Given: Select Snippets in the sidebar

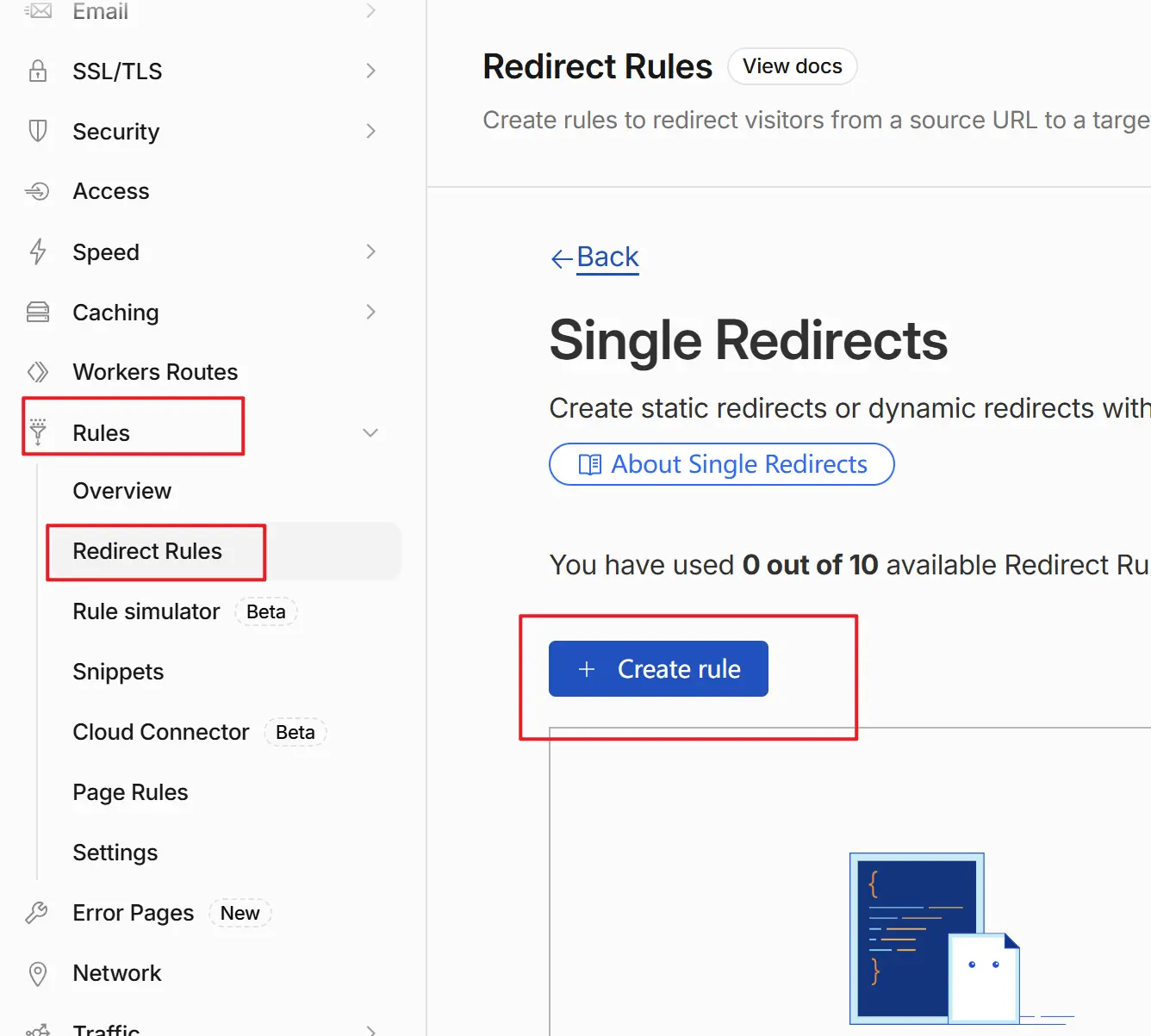Looking at the screenshot, I should 118,672.
